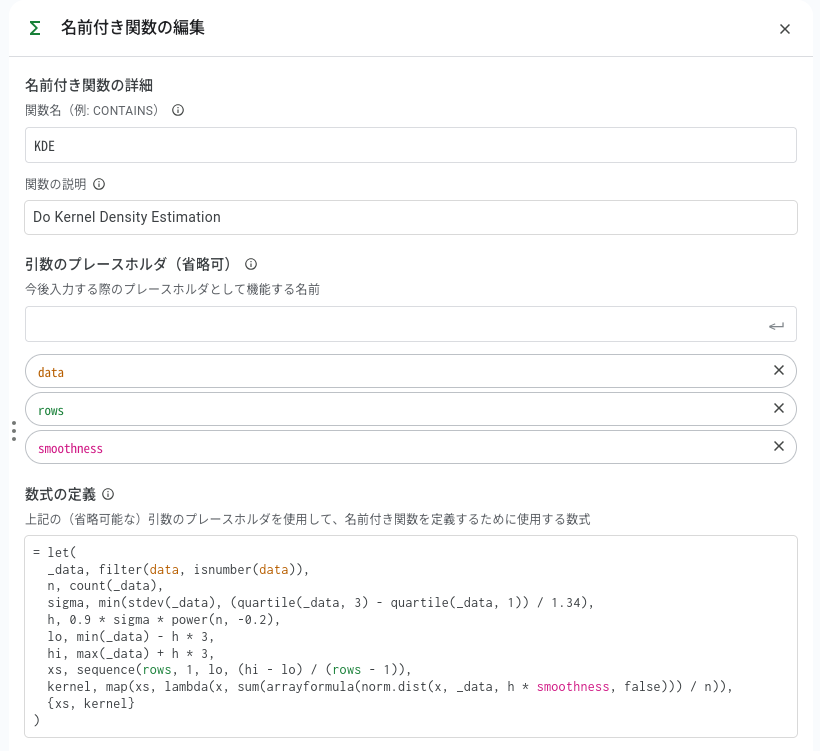Show info for the function description field
The height and width of the screenshot is (751, 820).
pos(99,184)
